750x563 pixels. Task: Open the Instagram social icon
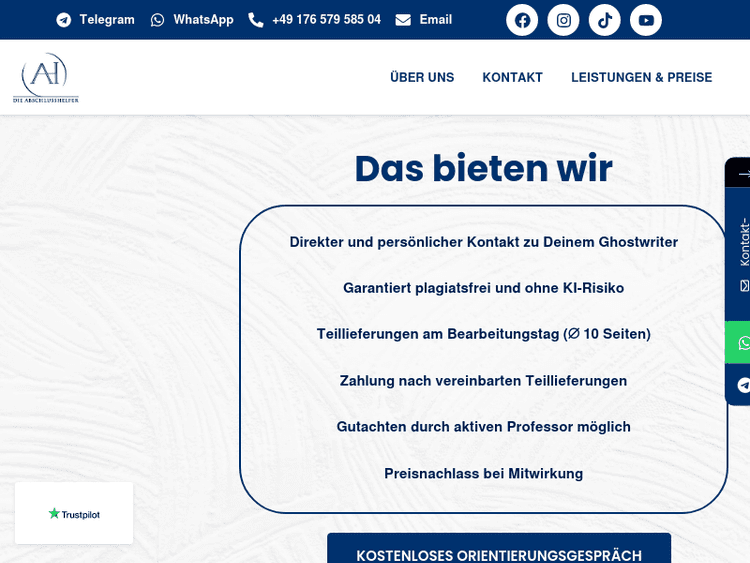(563, 20)
